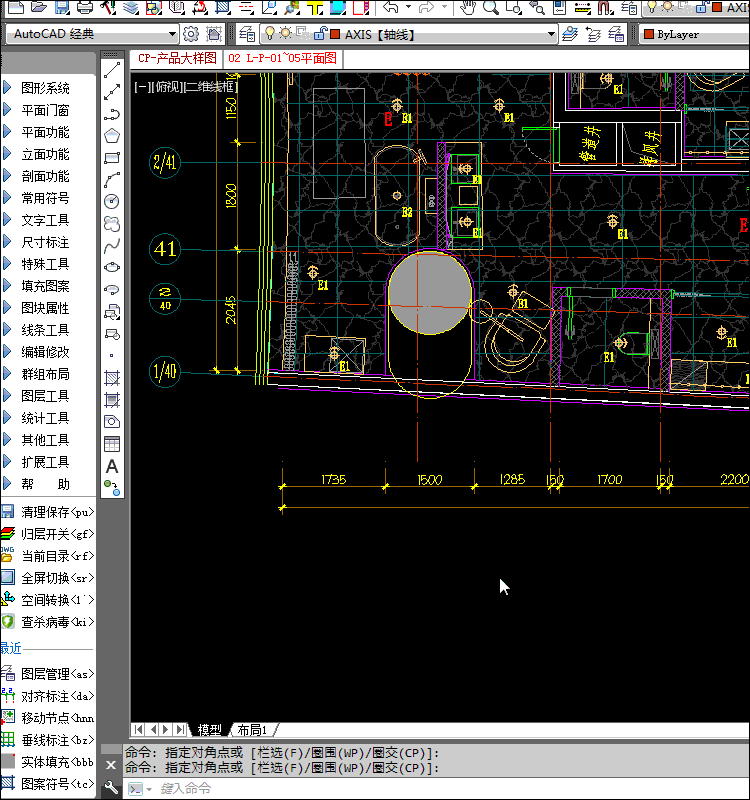The height and width of the screenshot is (800, 750).
Task: Select the Polygon draw tool
Action: pos(112,136)
